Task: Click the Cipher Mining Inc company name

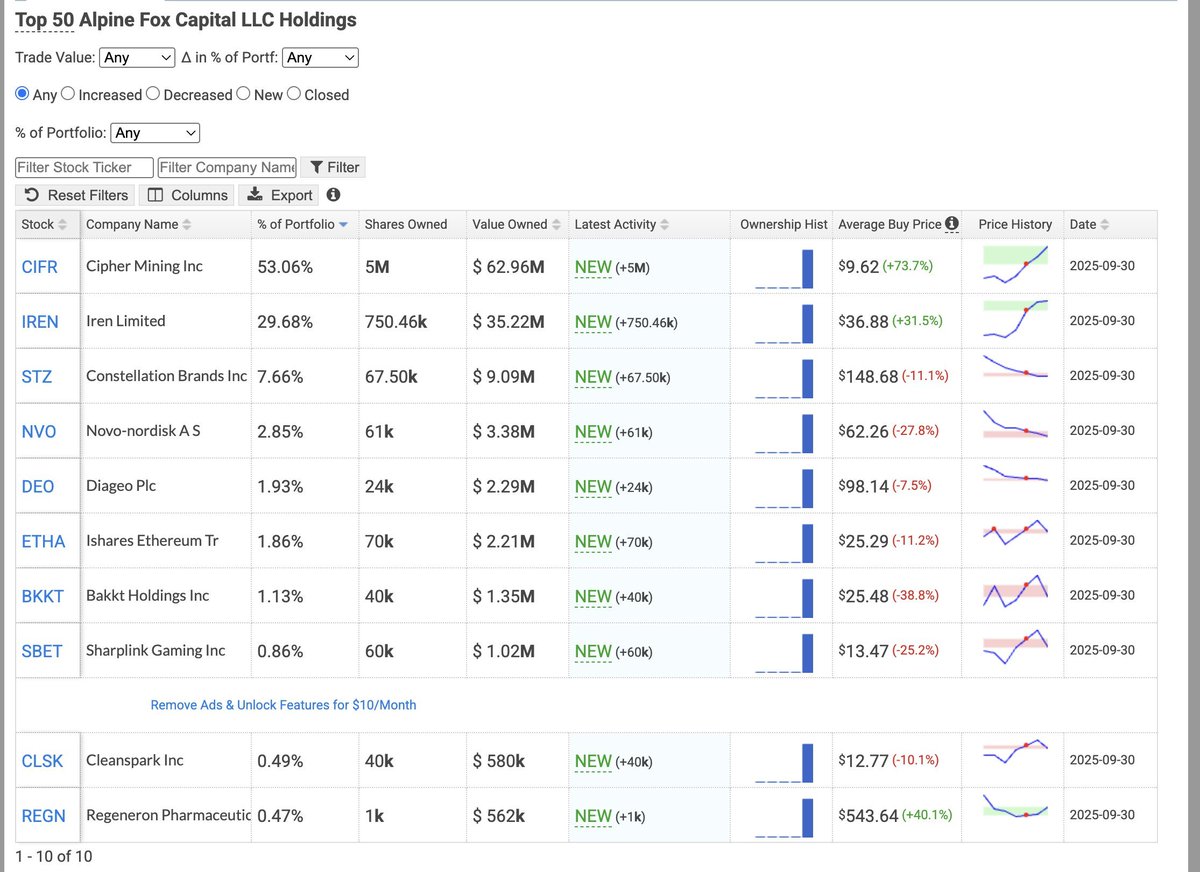Action: (x=145, y=266)
